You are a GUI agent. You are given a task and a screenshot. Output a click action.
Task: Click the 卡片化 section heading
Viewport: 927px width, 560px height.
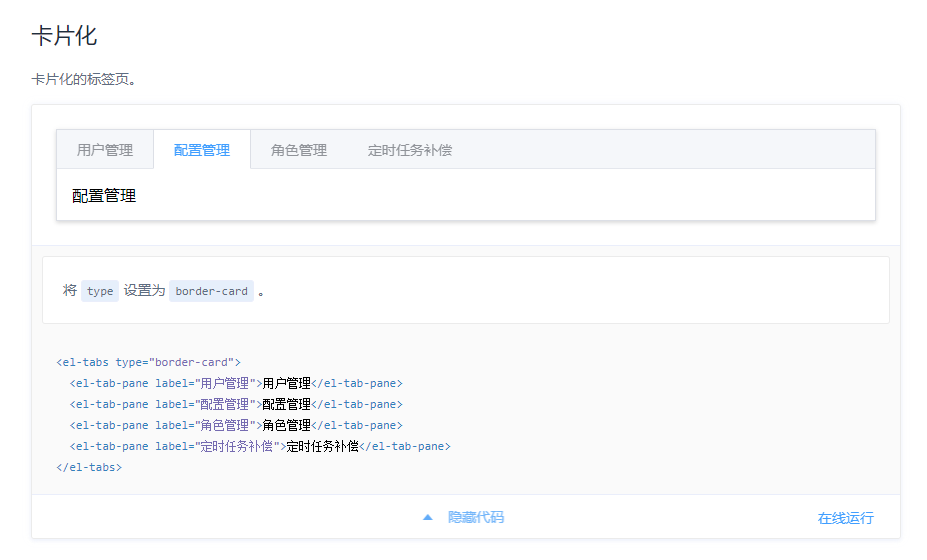point(64,35)
